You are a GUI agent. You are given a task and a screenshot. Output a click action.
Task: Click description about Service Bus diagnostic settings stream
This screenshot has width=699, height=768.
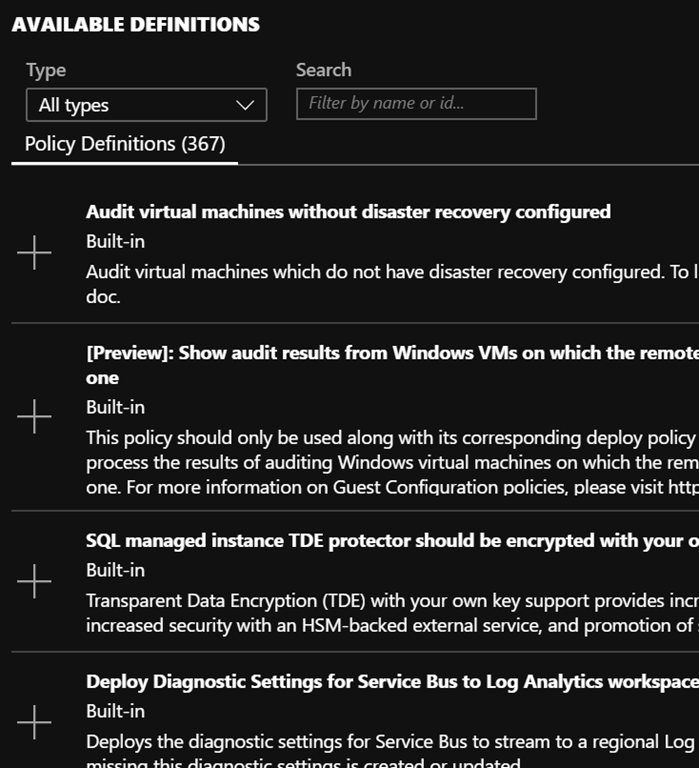click(x=390, y=742)
